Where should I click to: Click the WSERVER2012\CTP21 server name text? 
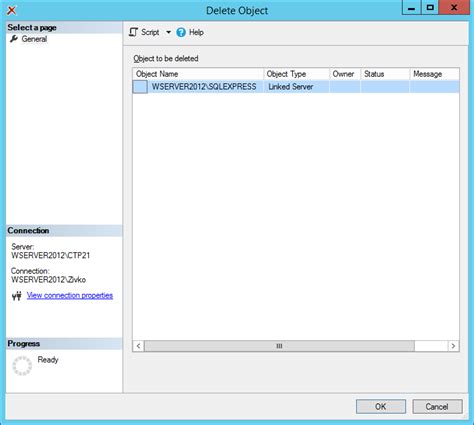pos(50,256)
